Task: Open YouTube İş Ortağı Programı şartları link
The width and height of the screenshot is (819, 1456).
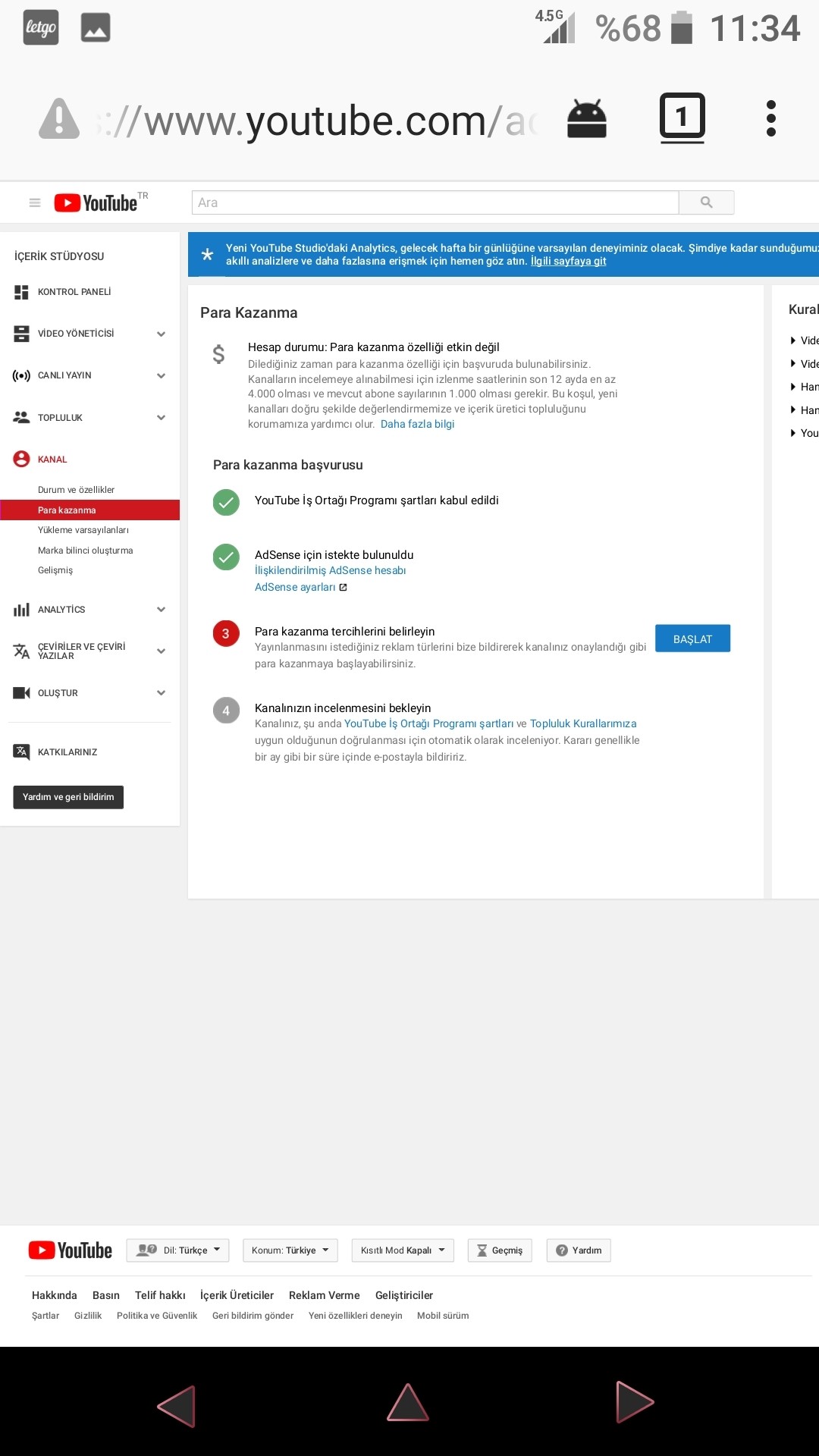Action: (428, 723)
